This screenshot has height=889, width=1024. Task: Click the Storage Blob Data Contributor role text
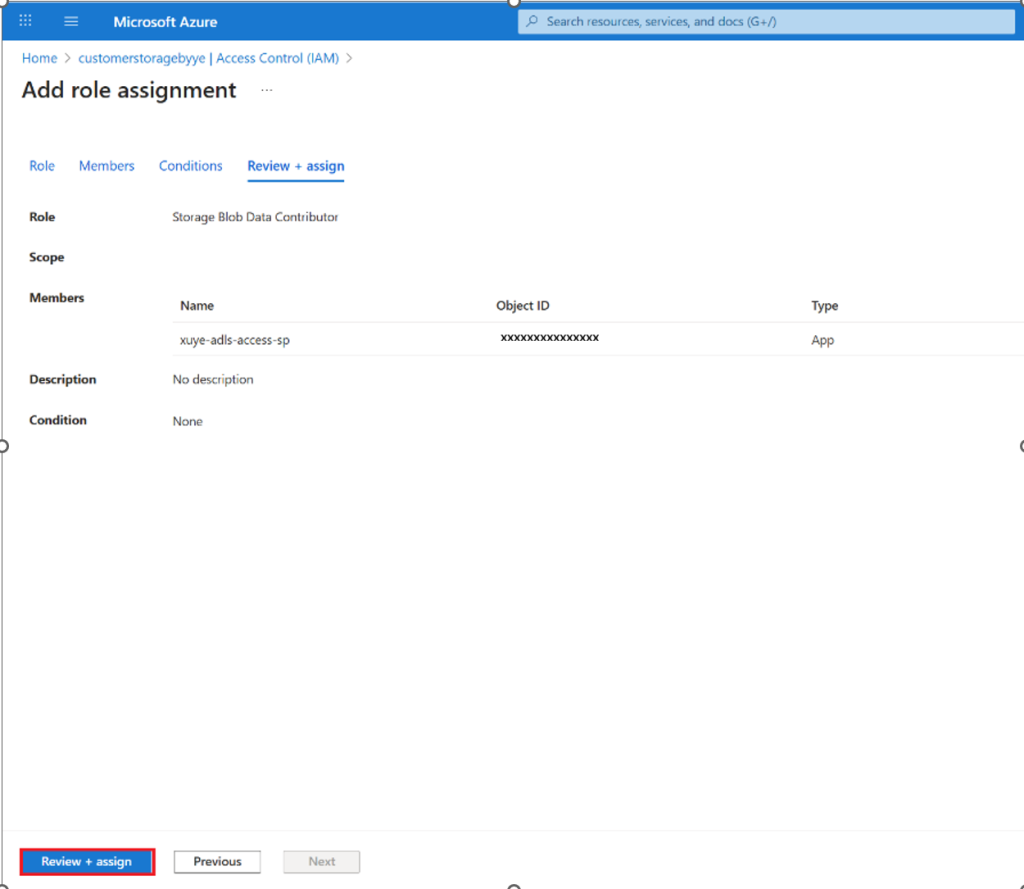pos(255,217)
